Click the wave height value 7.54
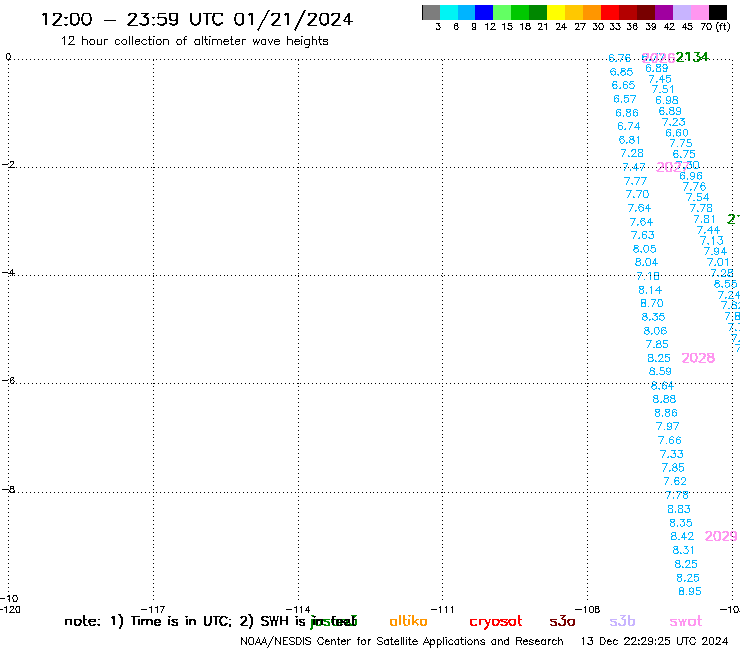Screen dimensions: 740x650 [698, 197]
